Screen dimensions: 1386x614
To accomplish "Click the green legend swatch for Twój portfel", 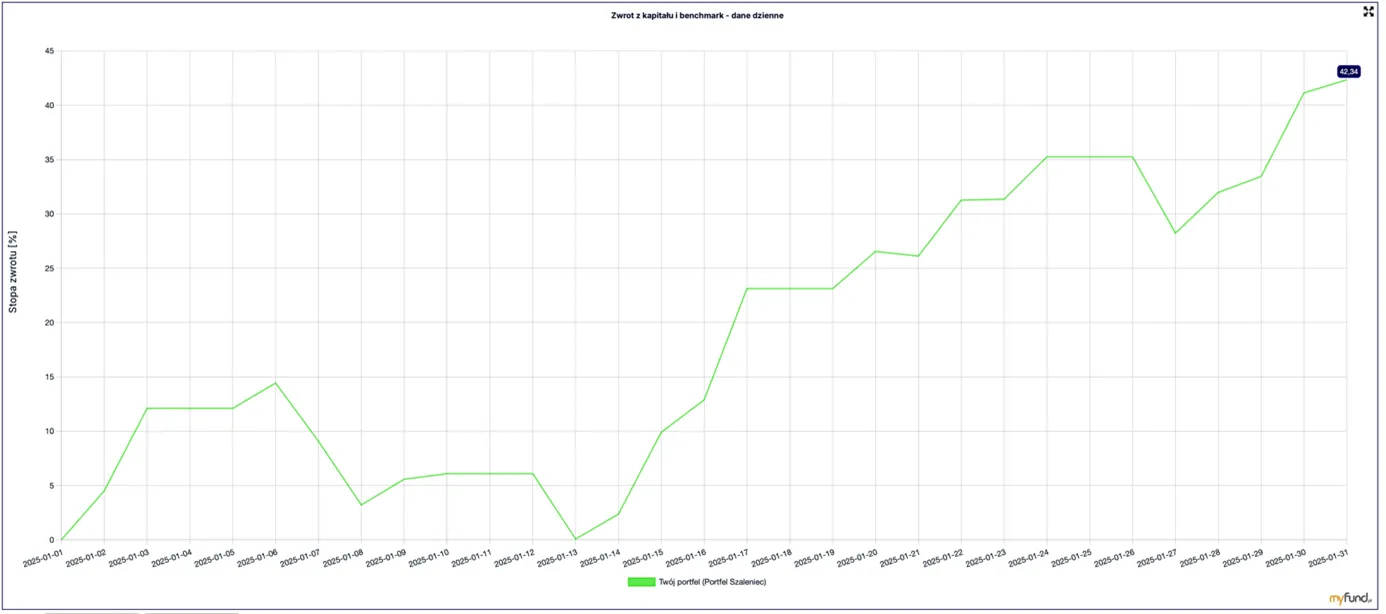I will coord(641,582).
